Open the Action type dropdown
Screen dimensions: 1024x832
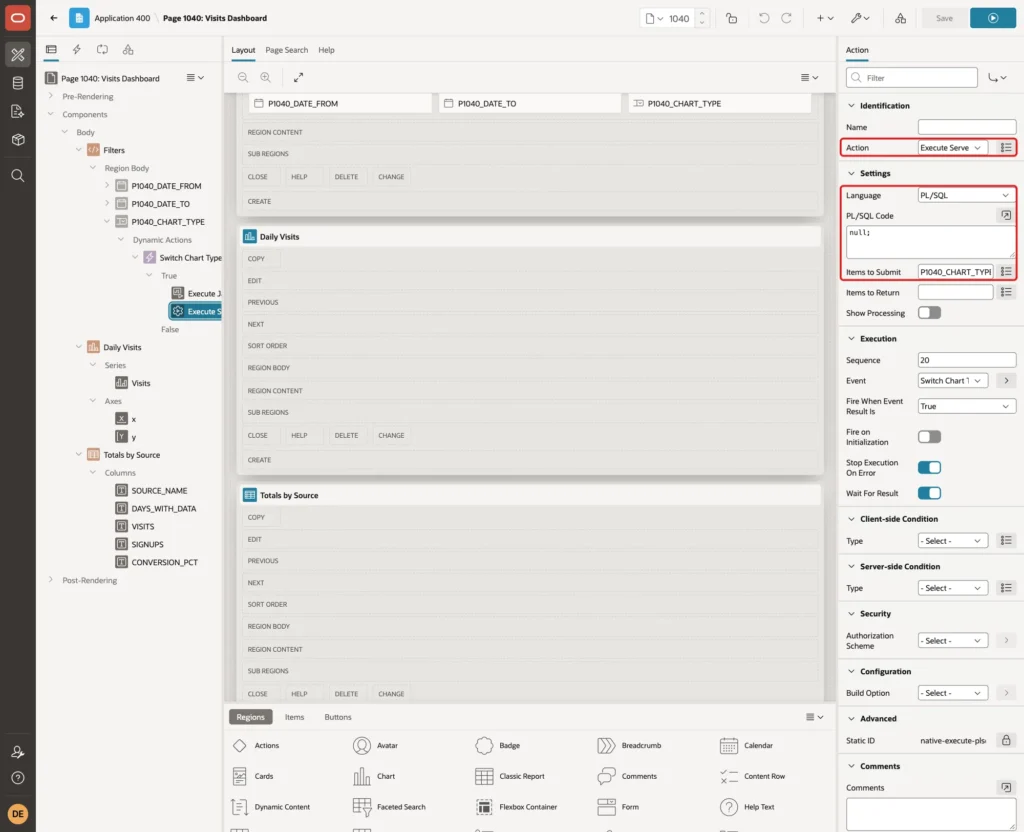tap(952, 148)
